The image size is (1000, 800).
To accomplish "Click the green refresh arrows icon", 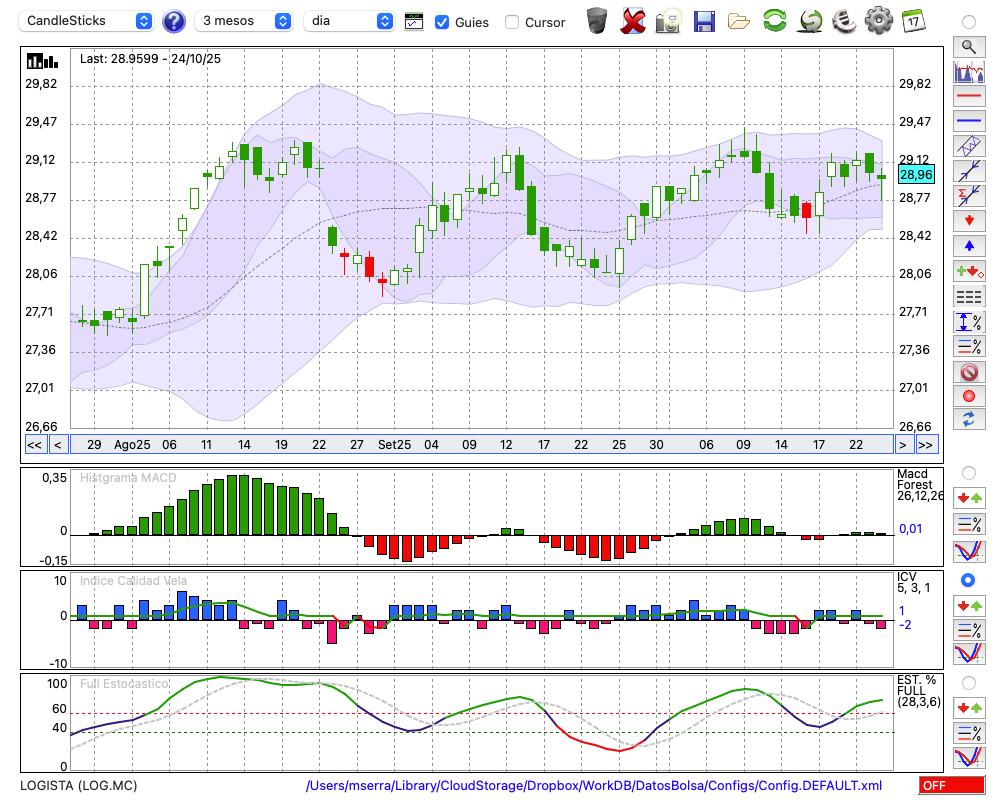I will click(x=774, y=21).
